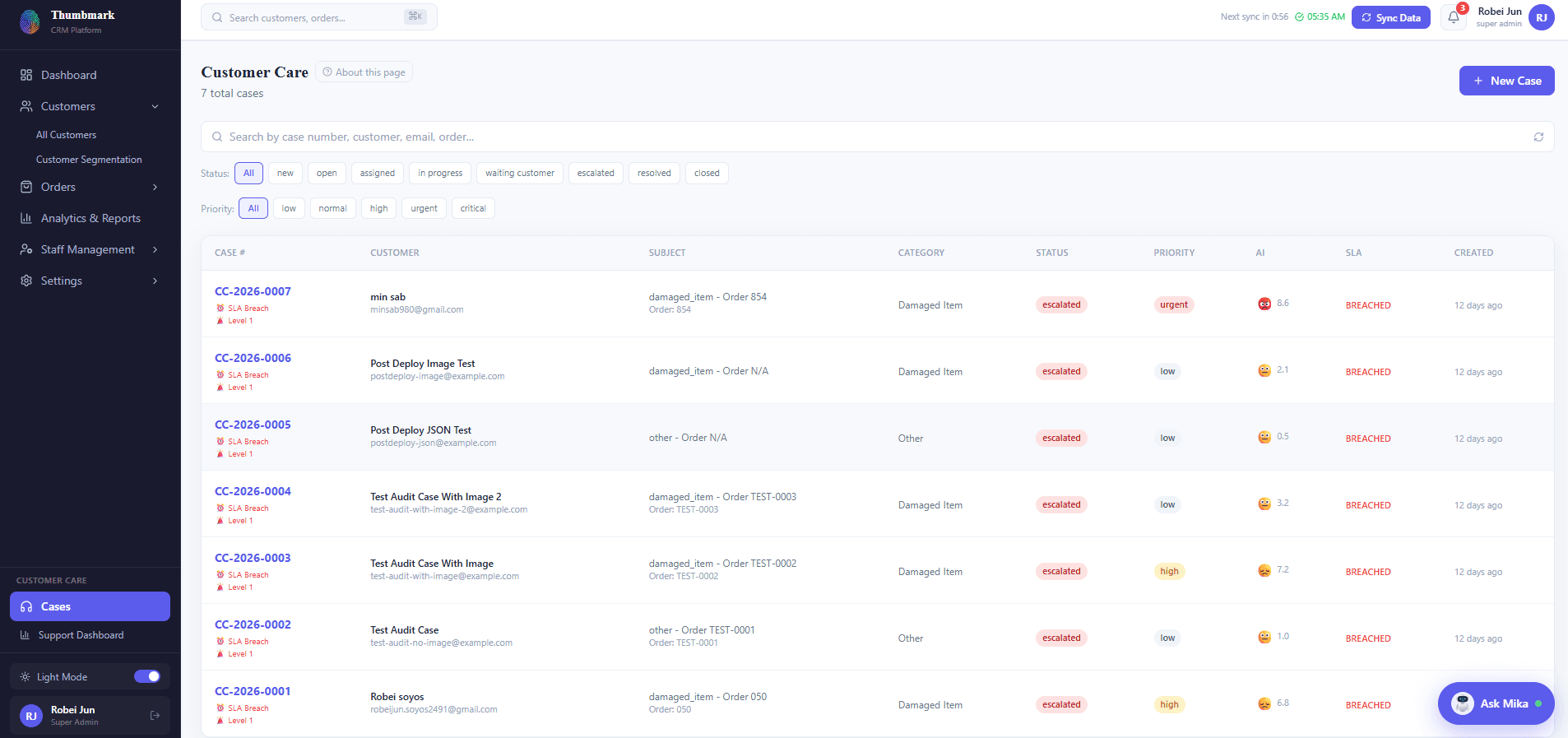The height and width of the screenshot is (738, 1568).
Task: Filter priority by normal
Action: coord(333,208)
